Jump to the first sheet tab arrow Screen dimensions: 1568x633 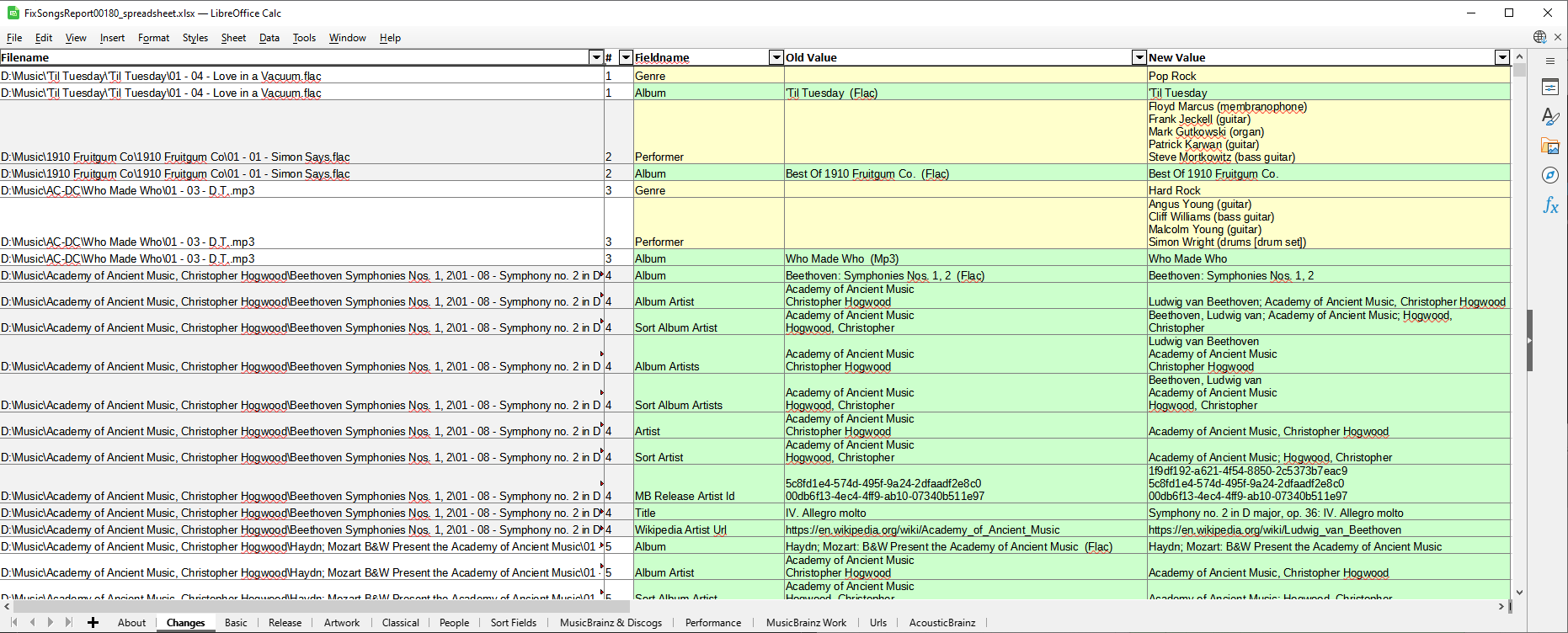pos(14,622)
